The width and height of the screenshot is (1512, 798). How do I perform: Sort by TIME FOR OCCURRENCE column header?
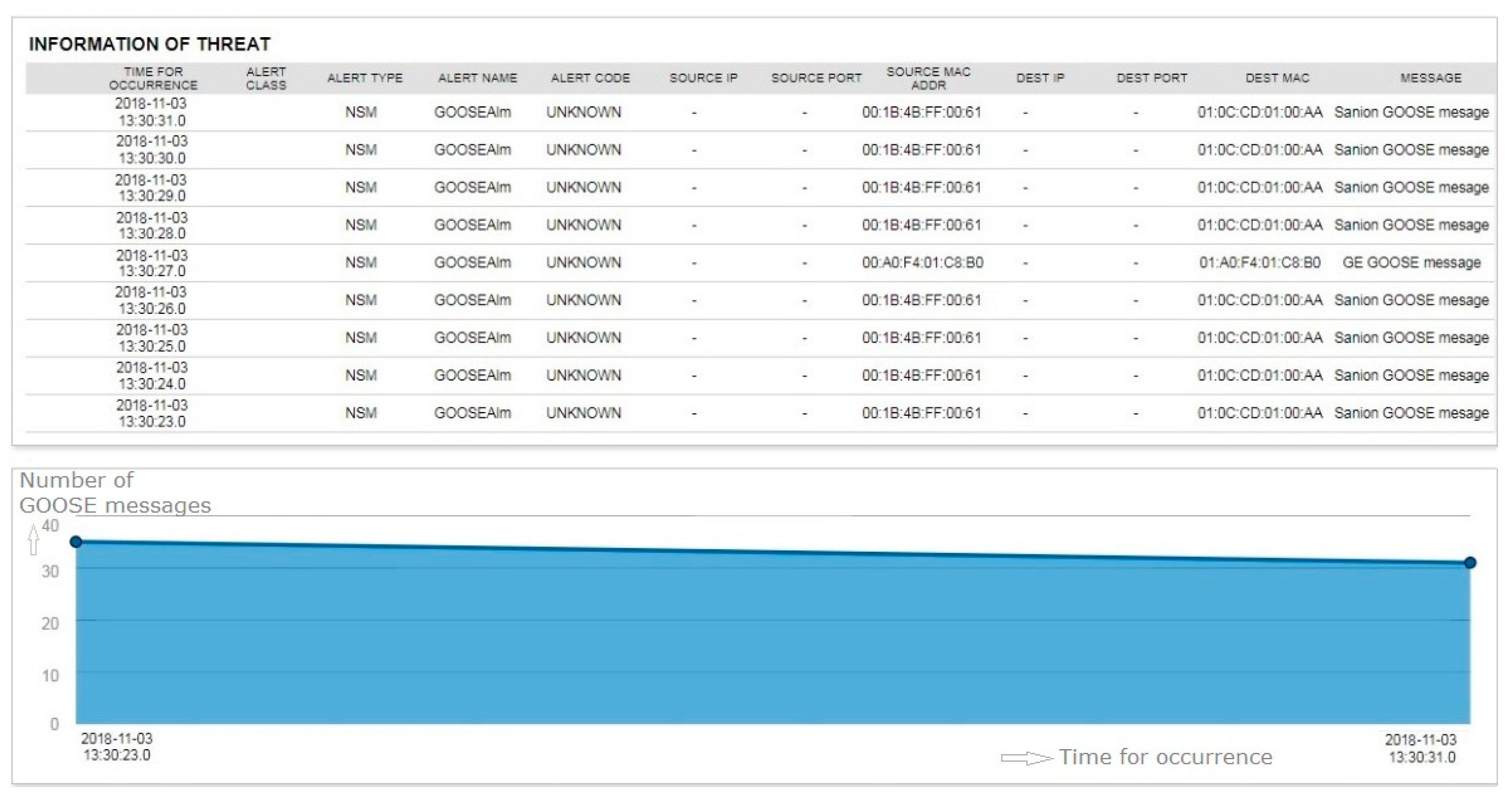[x=153, y=78]
